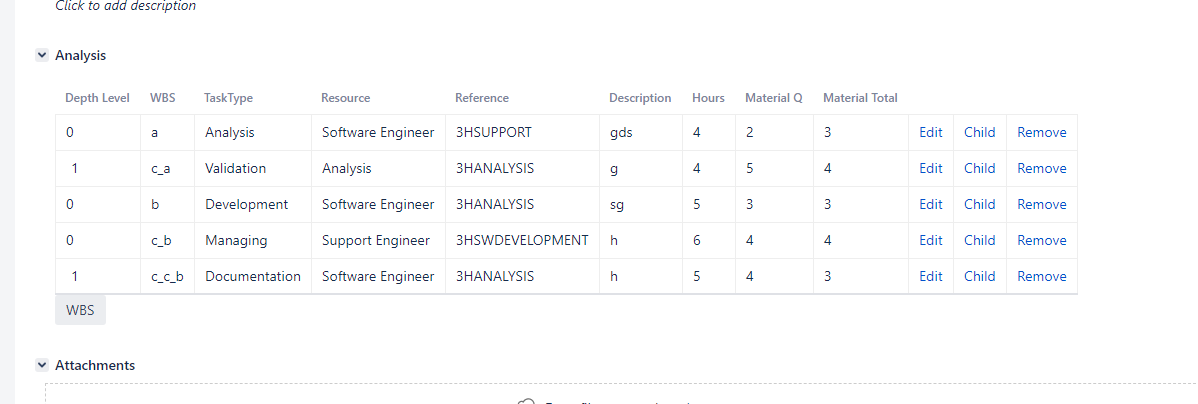This screenshot has width=1198, height=404.
Task: Click the WBS button below the table
Action: [x=80, y=310]
